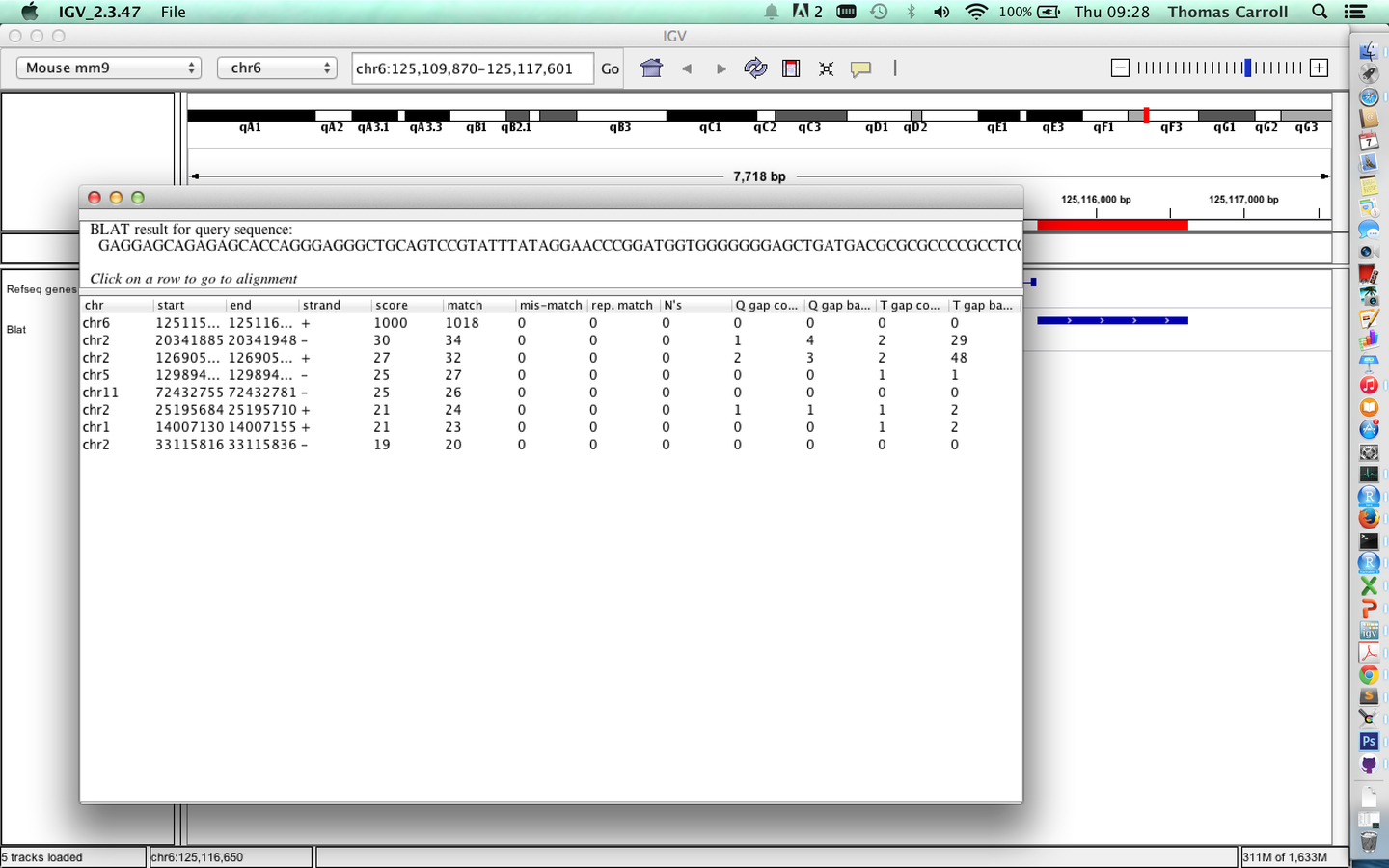The height and width of the screenshot is (868, 1389).
Task: Click the Refseq genes track label
Action: (41, 289)
